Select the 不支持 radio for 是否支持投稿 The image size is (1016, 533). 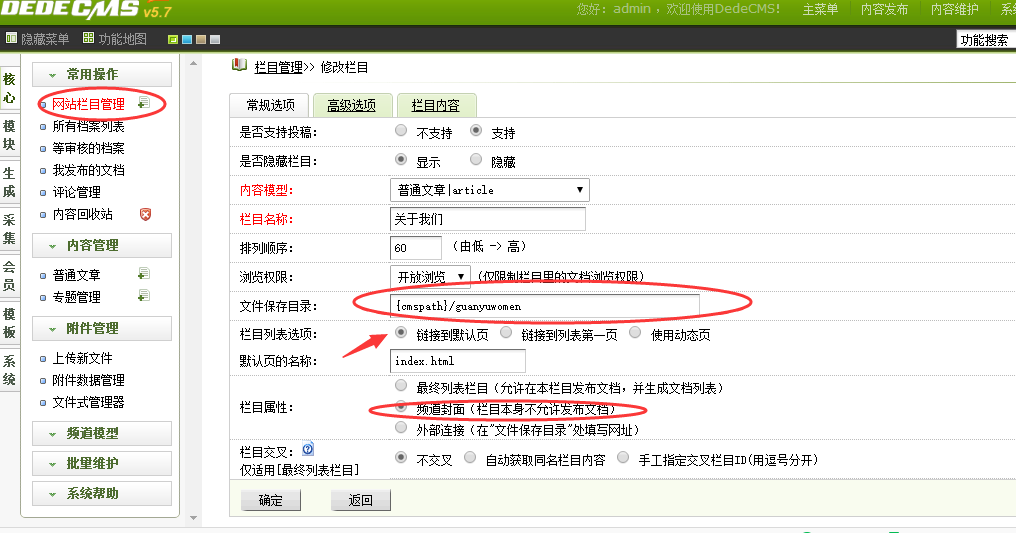click(401, 131)
